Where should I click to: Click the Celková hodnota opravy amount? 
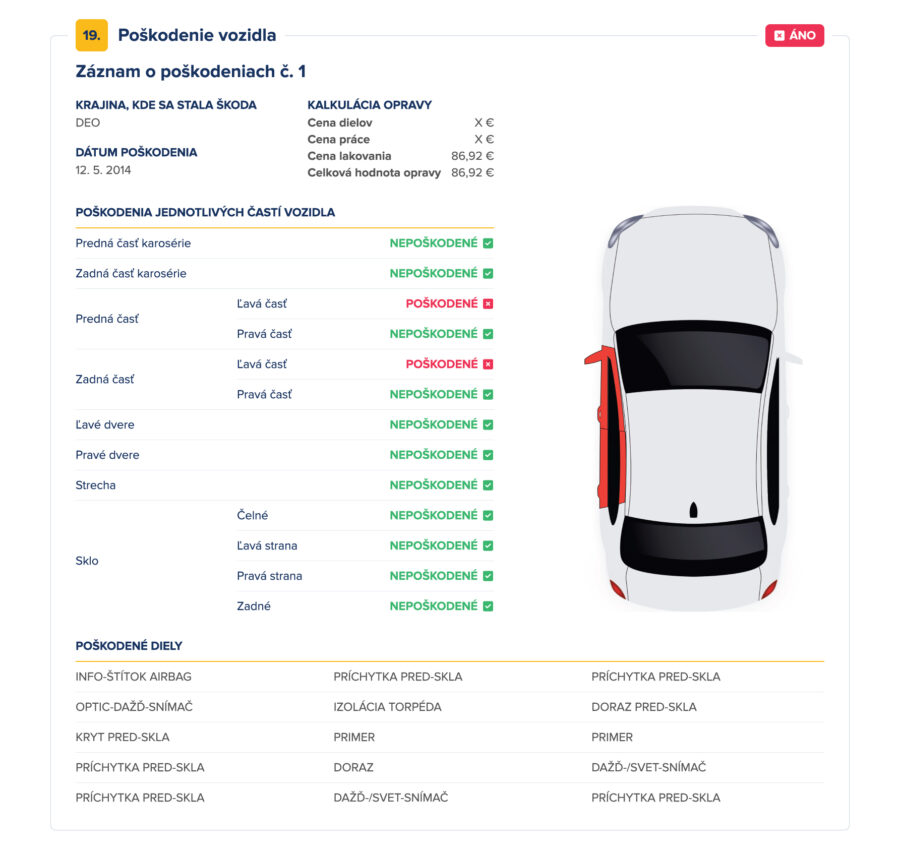(472, 173)
